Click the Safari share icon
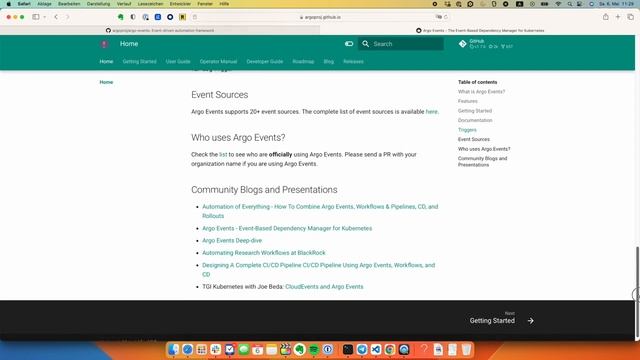This screenshot has height=360, width=640. [606, 17]
